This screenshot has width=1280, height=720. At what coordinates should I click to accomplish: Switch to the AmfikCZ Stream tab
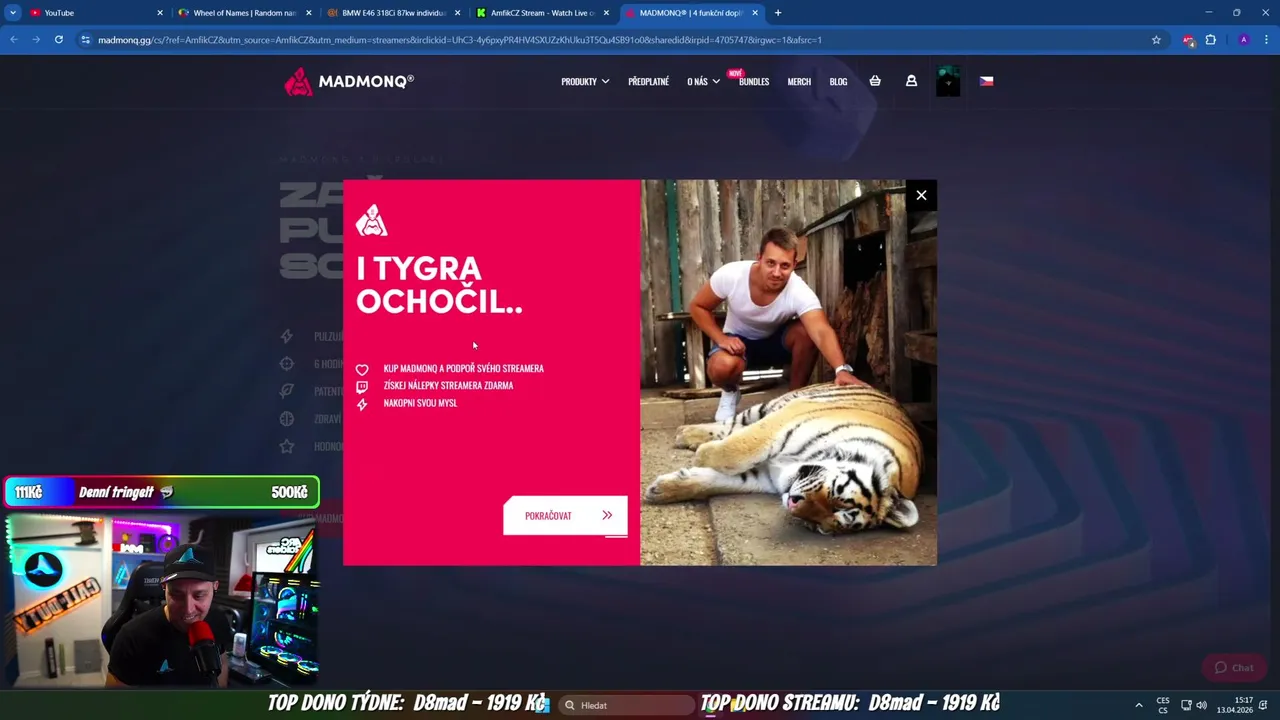pos(543,13)
